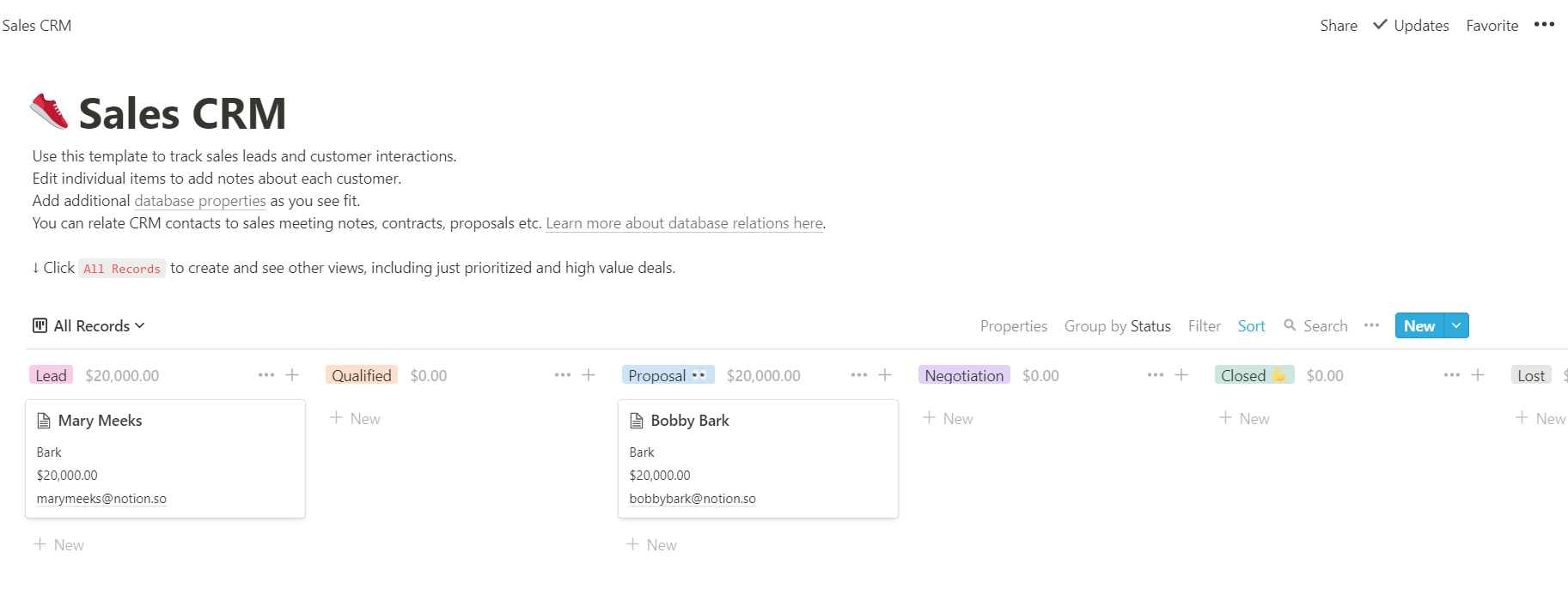Click the blue New button
The image size is (1568, 613).
(1419, 325)
